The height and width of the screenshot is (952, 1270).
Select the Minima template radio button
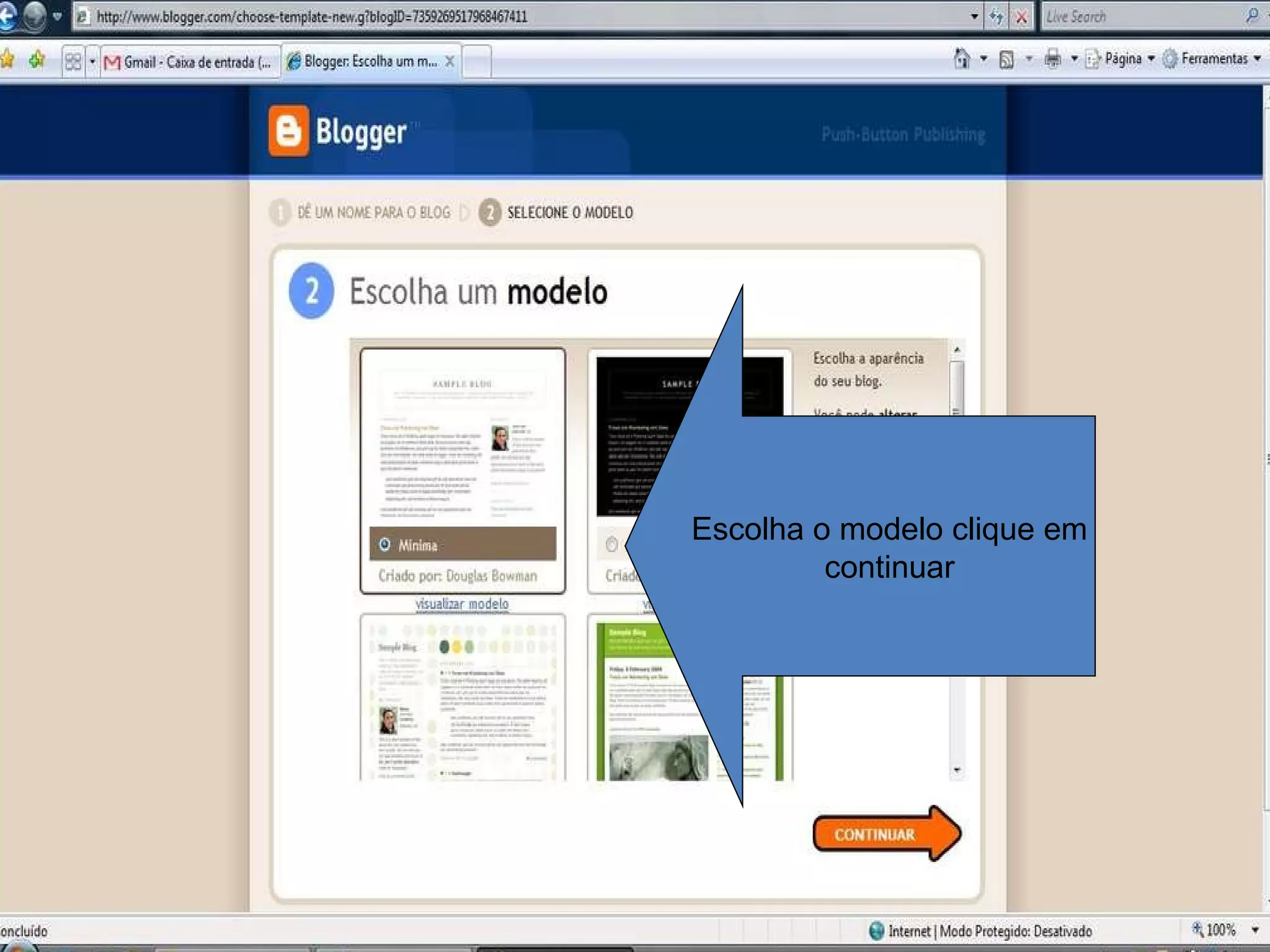(385, 544)
